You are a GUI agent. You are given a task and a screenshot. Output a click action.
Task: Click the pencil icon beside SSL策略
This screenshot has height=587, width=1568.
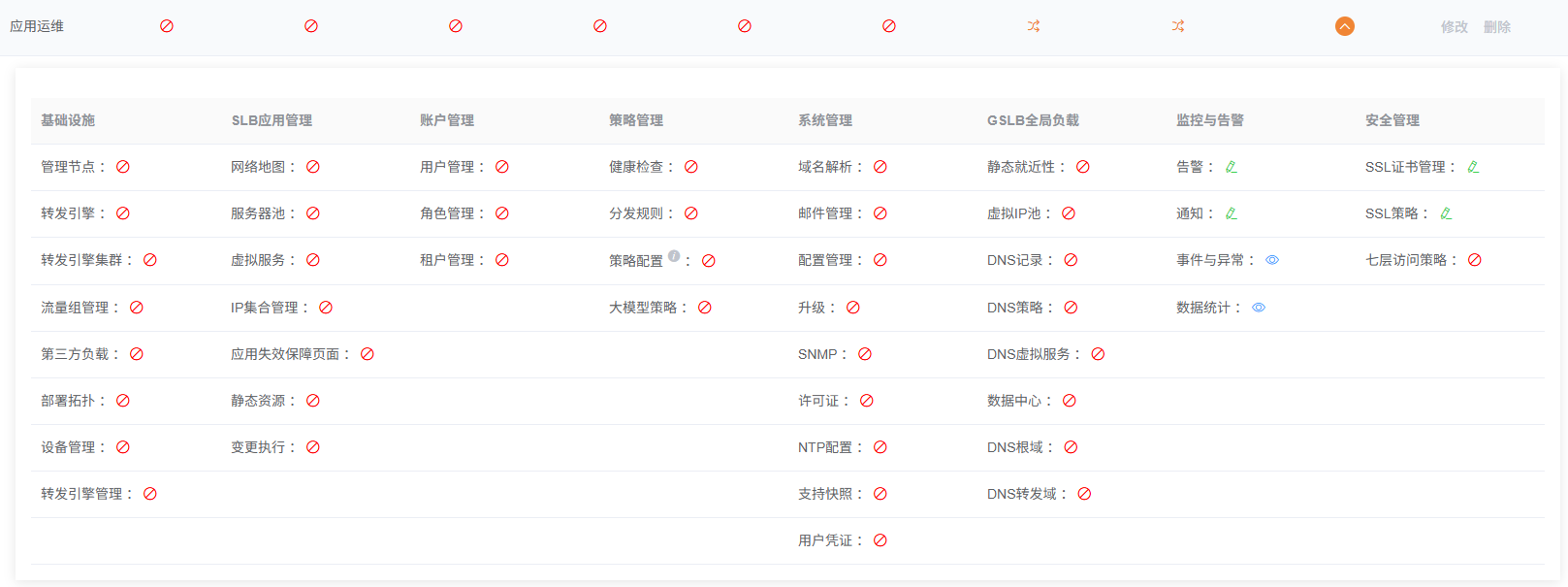pos(1445,213)
